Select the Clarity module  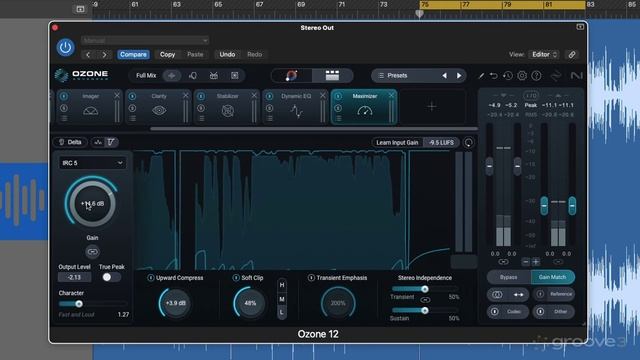click(x=159, y=107)
